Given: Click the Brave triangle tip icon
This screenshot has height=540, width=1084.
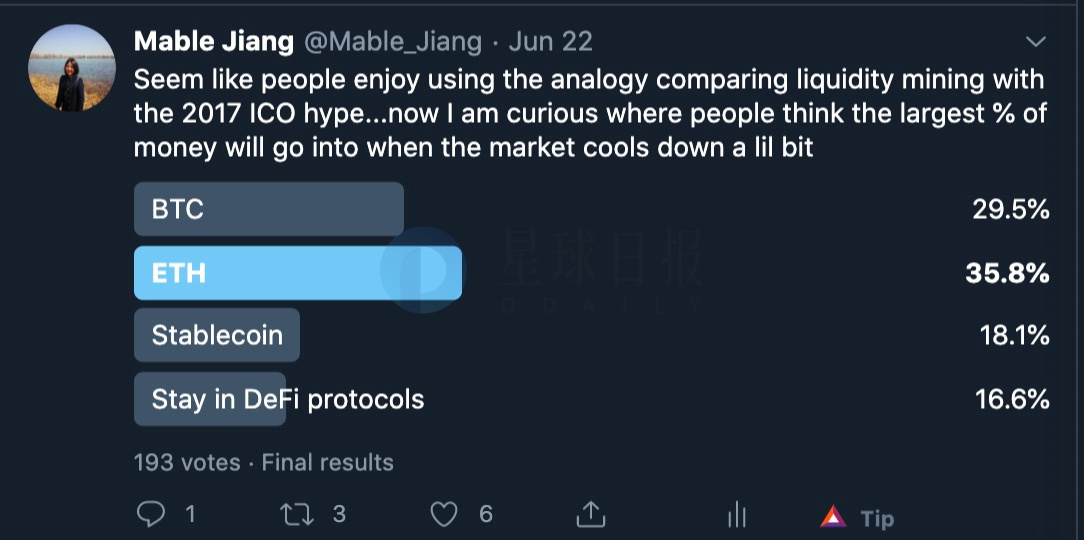Looking at the screenshot, I should click(x=833, y=516).
